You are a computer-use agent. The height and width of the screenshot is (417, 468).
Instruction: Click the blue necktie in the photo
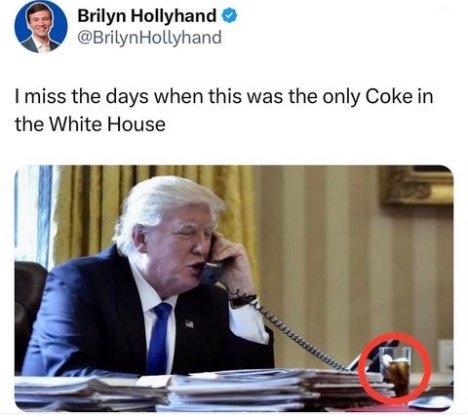coord(159,338)
